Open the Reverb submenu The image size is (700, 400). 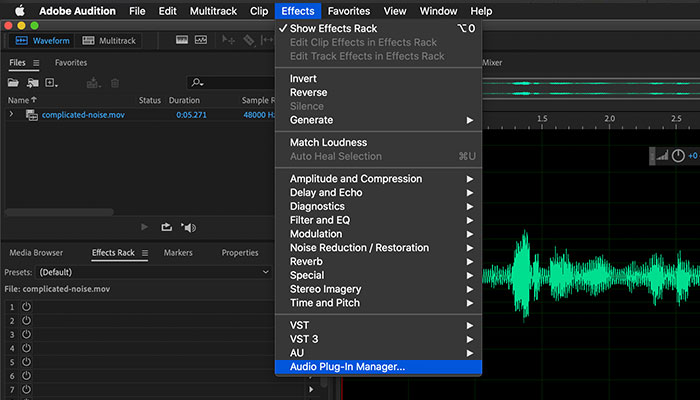pyautogui.click(x=379, y=262)
